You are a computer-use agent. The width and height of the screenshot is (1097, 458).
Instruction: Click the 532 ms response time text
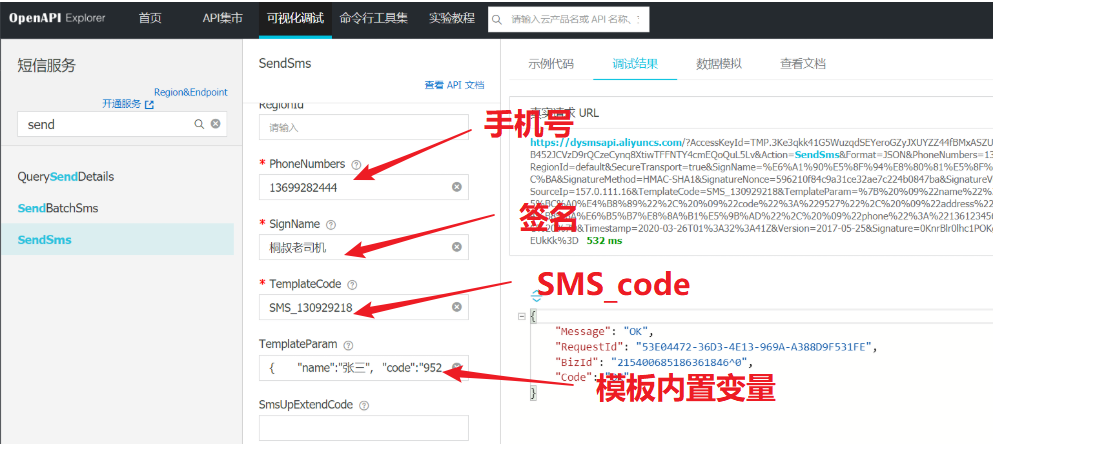pyautogui.click(x=604, y=241)
